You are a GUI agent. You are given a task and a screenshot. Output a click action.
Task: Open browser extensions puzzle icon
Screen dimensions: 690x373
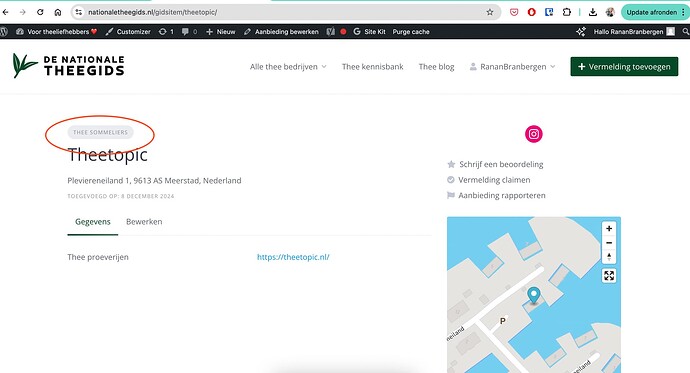point(567,12)
